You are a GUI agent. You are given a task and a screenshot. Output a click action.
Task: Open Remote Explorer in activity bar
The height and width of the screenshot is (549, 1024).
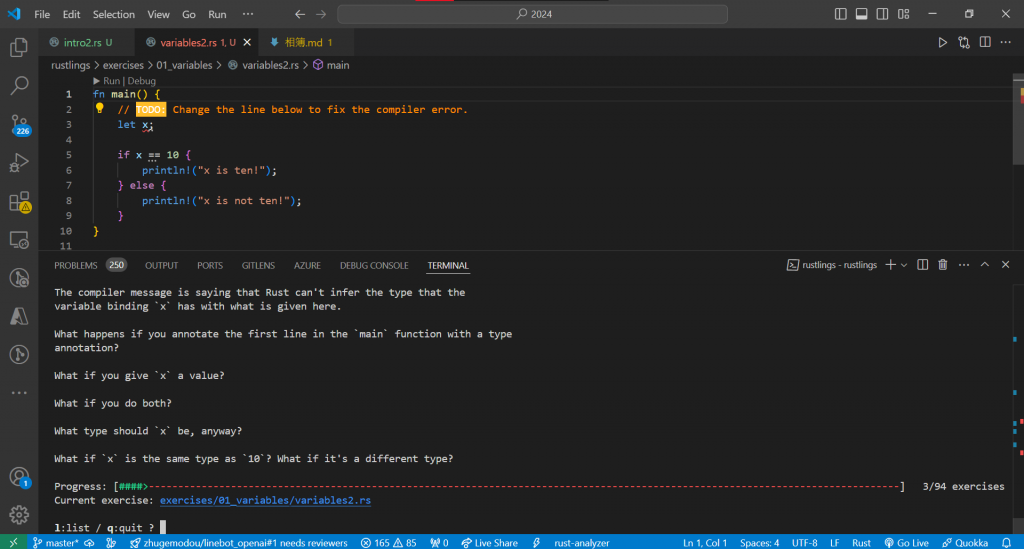19,240
